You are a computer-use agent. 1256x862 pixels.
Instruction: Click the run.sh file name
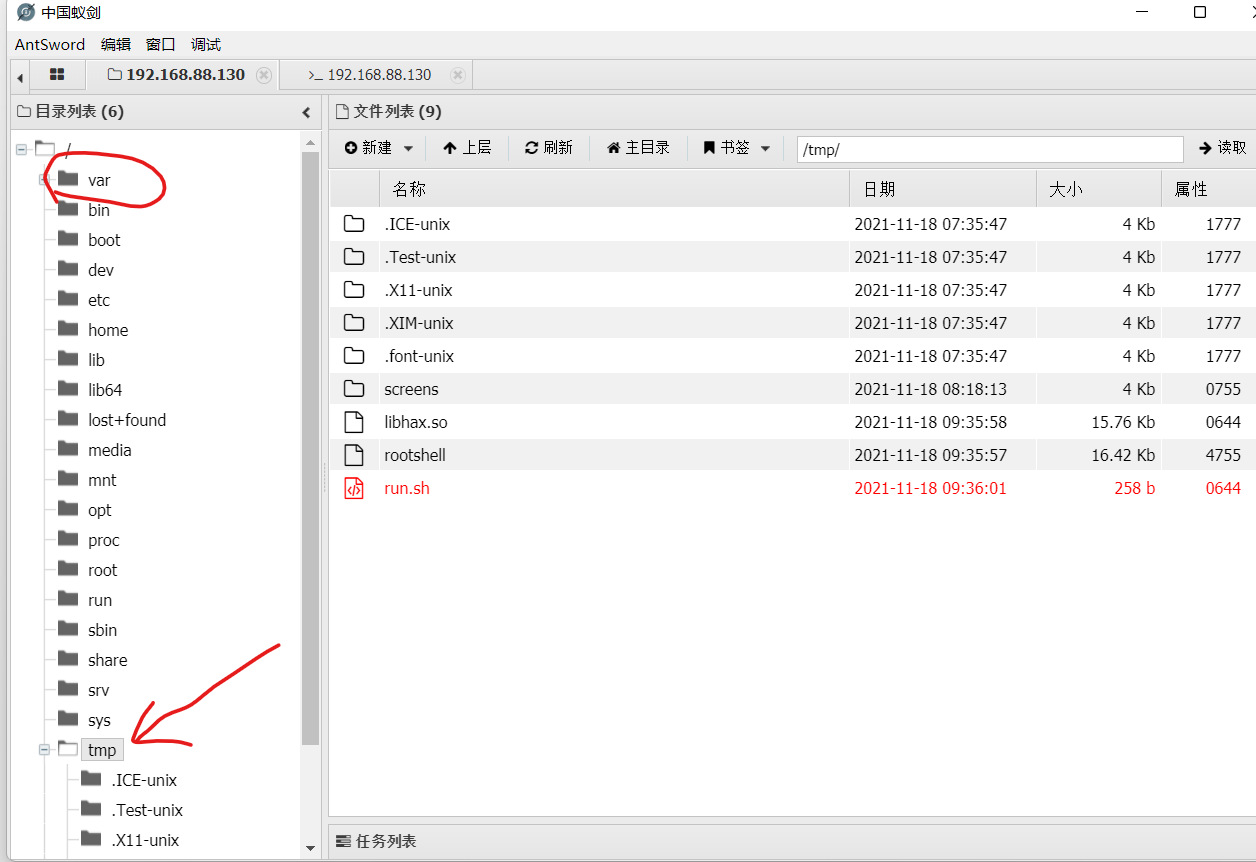[x=407, y=488]
